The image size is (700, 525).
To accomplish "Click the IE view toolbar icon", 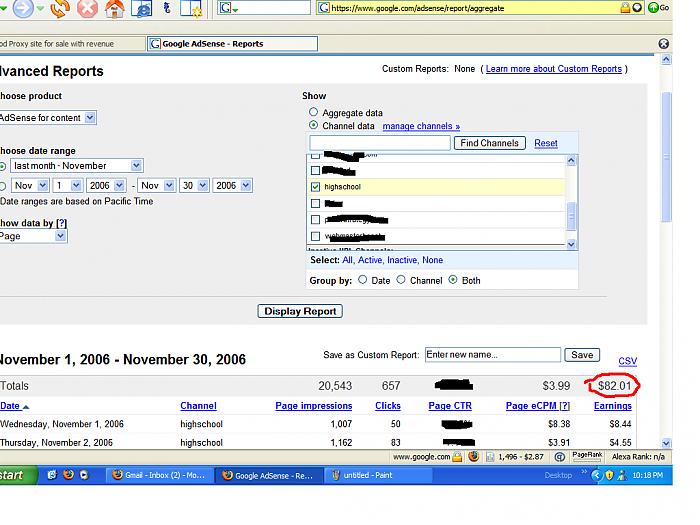I will click(142, 8).
